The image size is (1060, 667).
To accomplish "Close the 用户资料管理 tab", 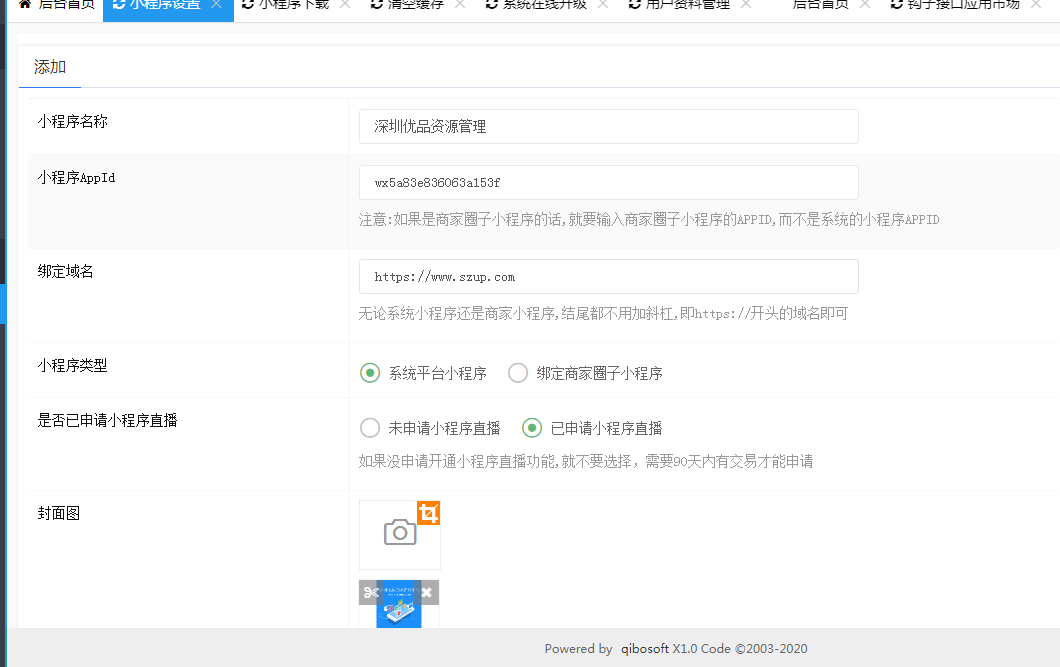I will click(x=746, y=4).
